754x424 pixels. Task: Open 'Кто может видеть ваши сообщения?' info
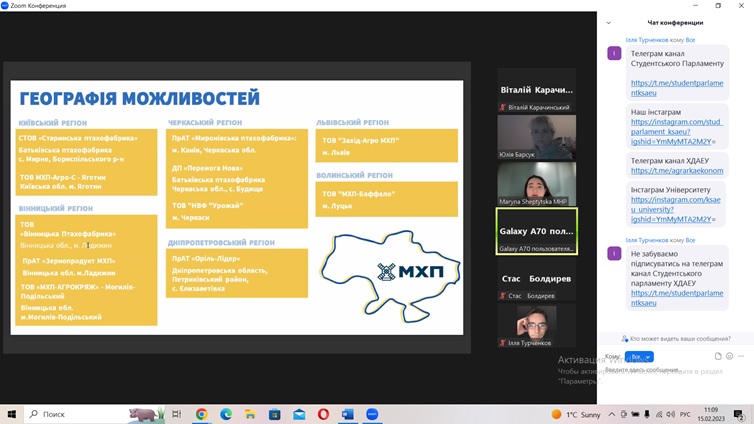pyautogui.click(x=676, y=338)
